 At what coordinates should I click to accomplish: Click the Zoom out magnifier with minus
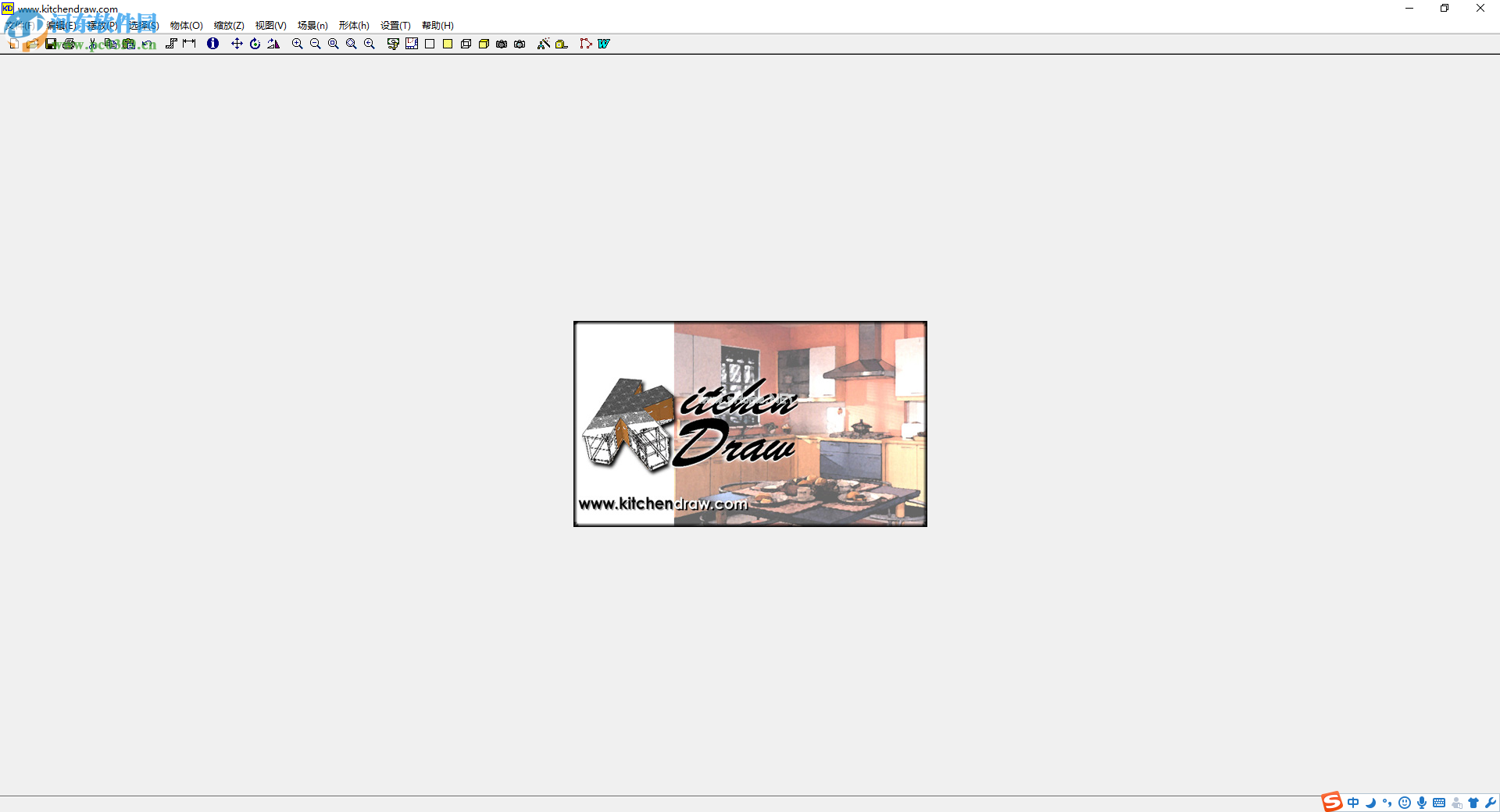click(315, 44)
